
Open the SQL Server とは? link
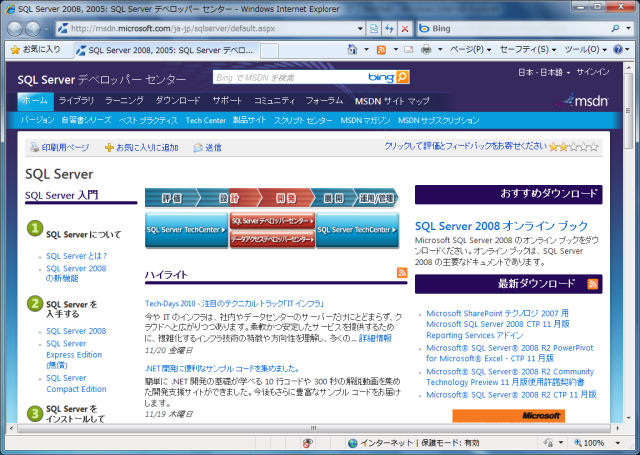click(76, 256)
